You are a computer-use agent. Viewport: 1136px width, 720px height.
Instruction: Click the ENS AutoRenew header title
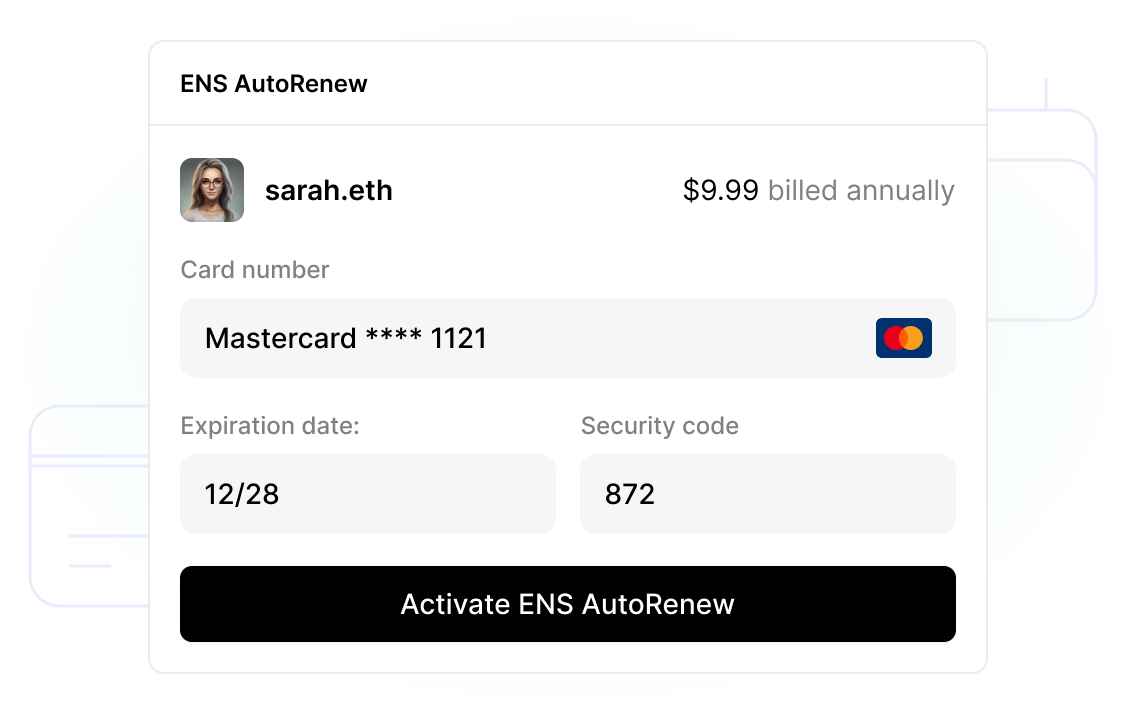pos(274,84)
